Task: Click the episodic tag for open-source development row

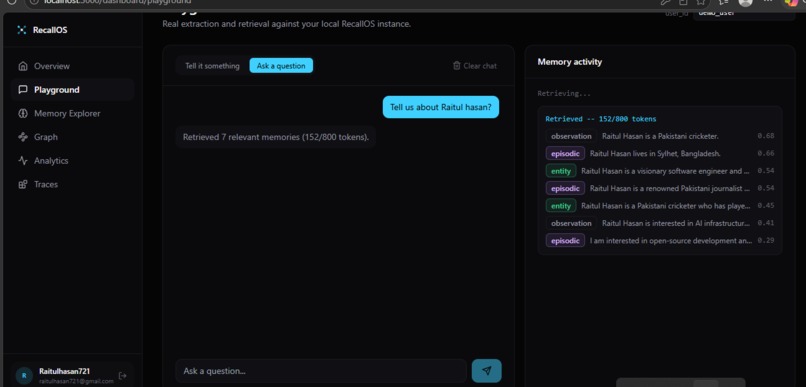Action: (x=565, y=241)
